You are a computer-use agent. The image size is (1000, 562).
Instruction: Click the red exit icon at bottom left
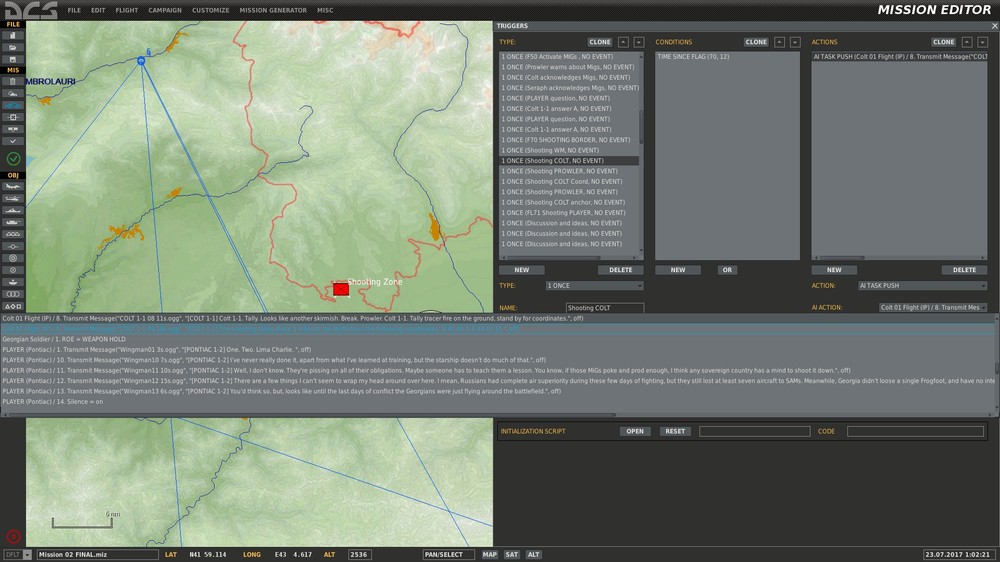pyautogui.click(x=13, y=536)
